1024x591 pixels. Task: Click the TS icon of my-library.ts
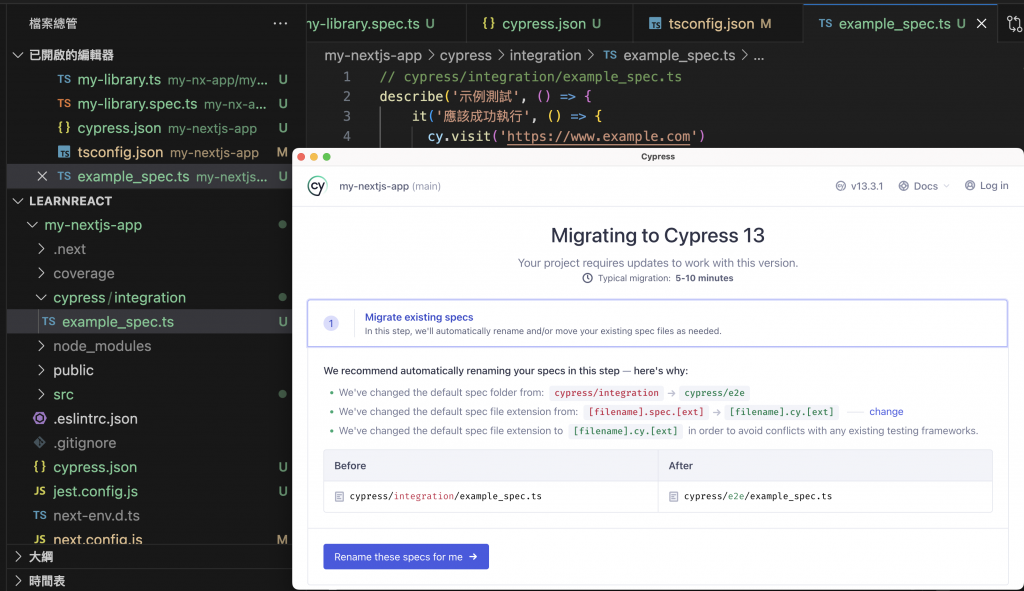pos(64,79)
